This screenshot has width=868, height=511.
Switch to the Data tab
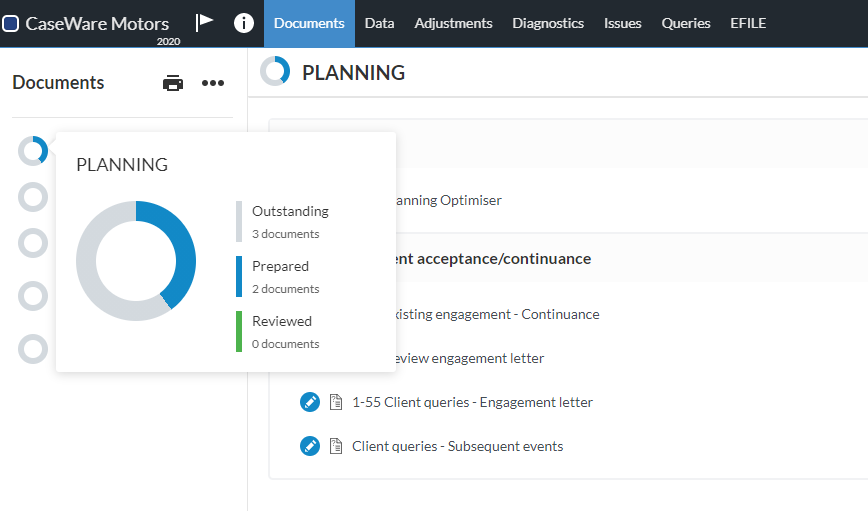[x=379, y=23]
